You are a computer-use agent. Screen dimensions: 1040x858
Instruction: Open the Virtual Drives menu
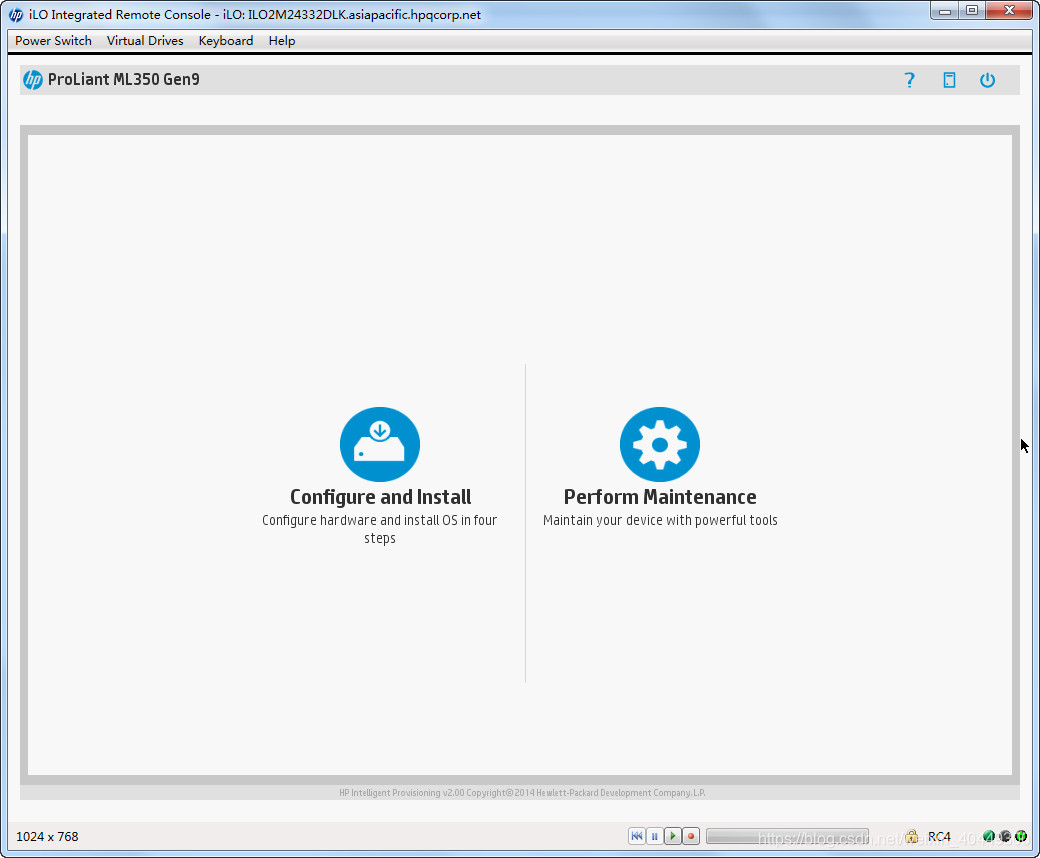click(145, 40)
